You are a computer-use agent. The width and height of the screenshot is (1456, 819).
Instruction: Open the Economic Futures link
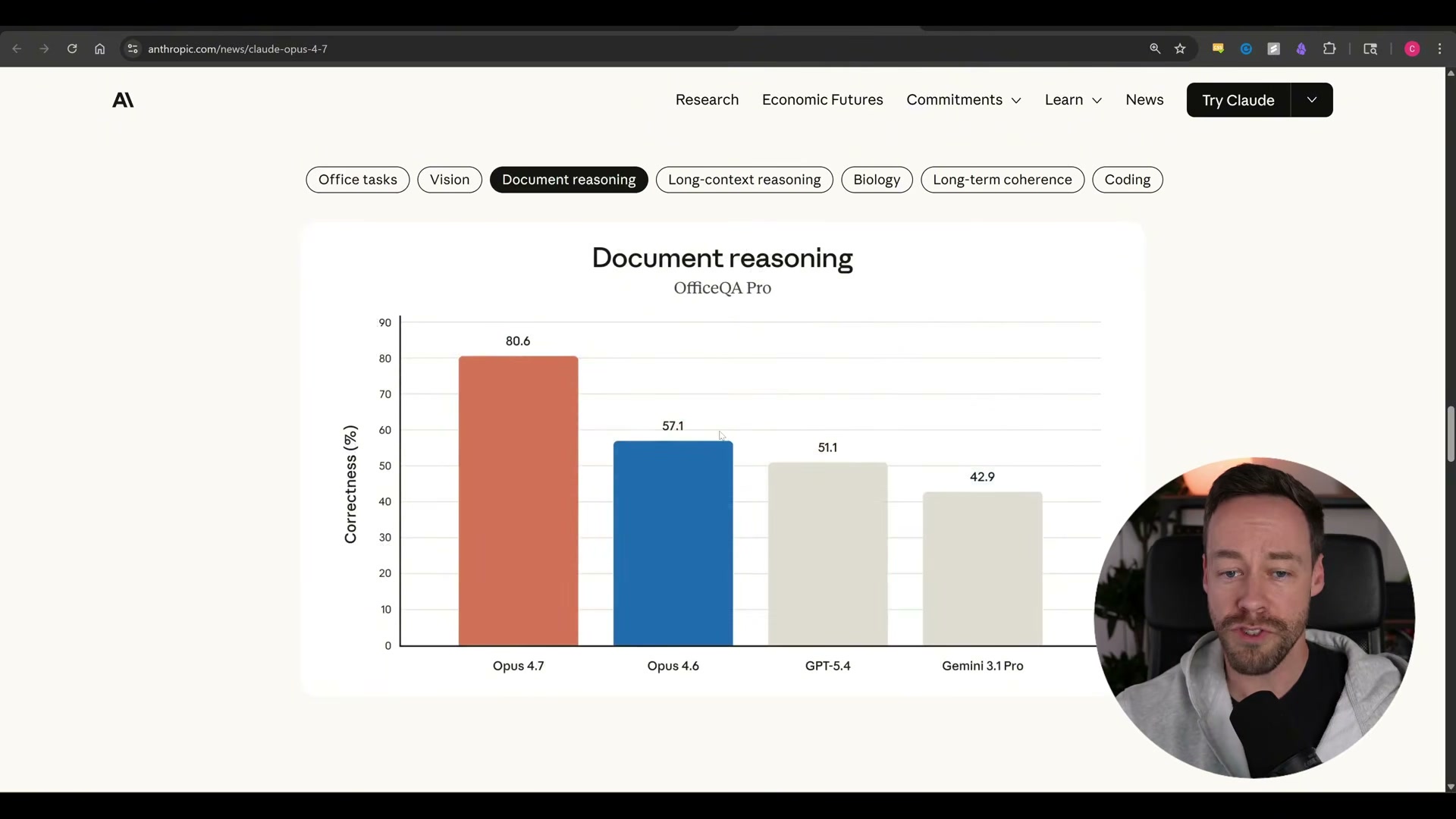(823, 99)
